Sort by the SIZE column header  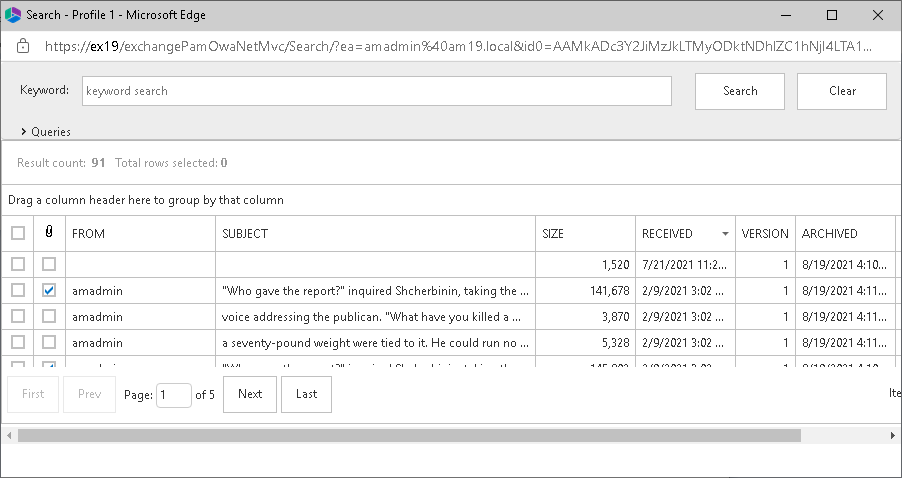click(x=585, y=234)
